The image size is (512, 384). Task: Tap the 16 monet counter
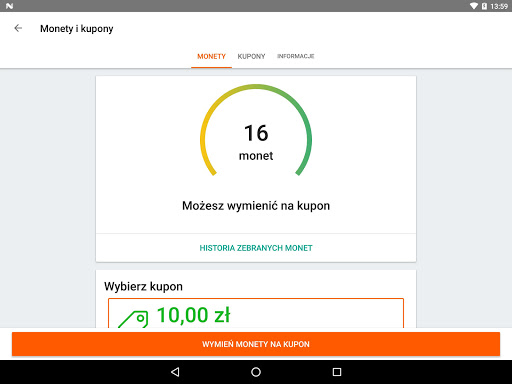point(256,142)
